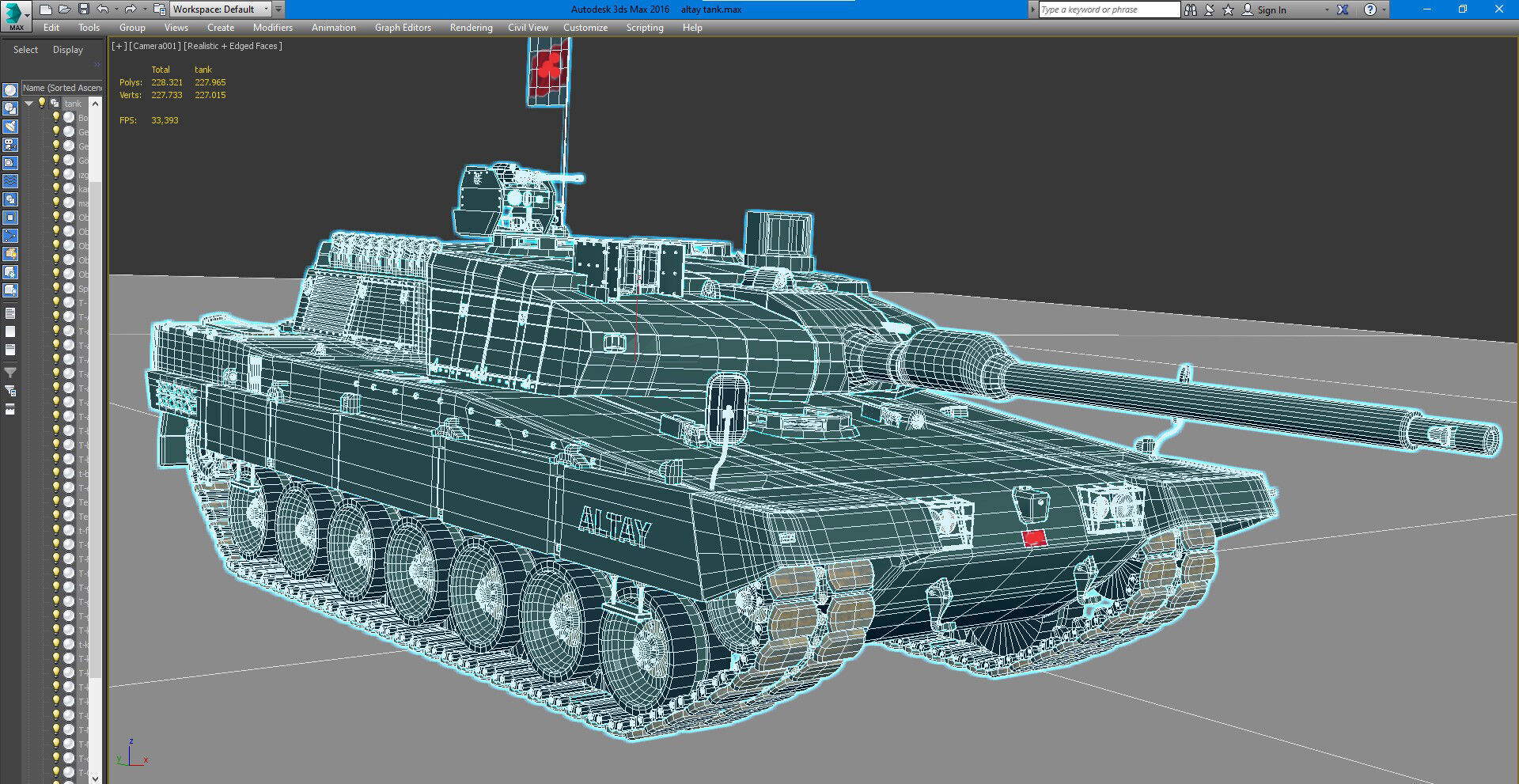Toggle Display Bones filter icon
The image size is (1519, 784).
[x=10, y=236]
